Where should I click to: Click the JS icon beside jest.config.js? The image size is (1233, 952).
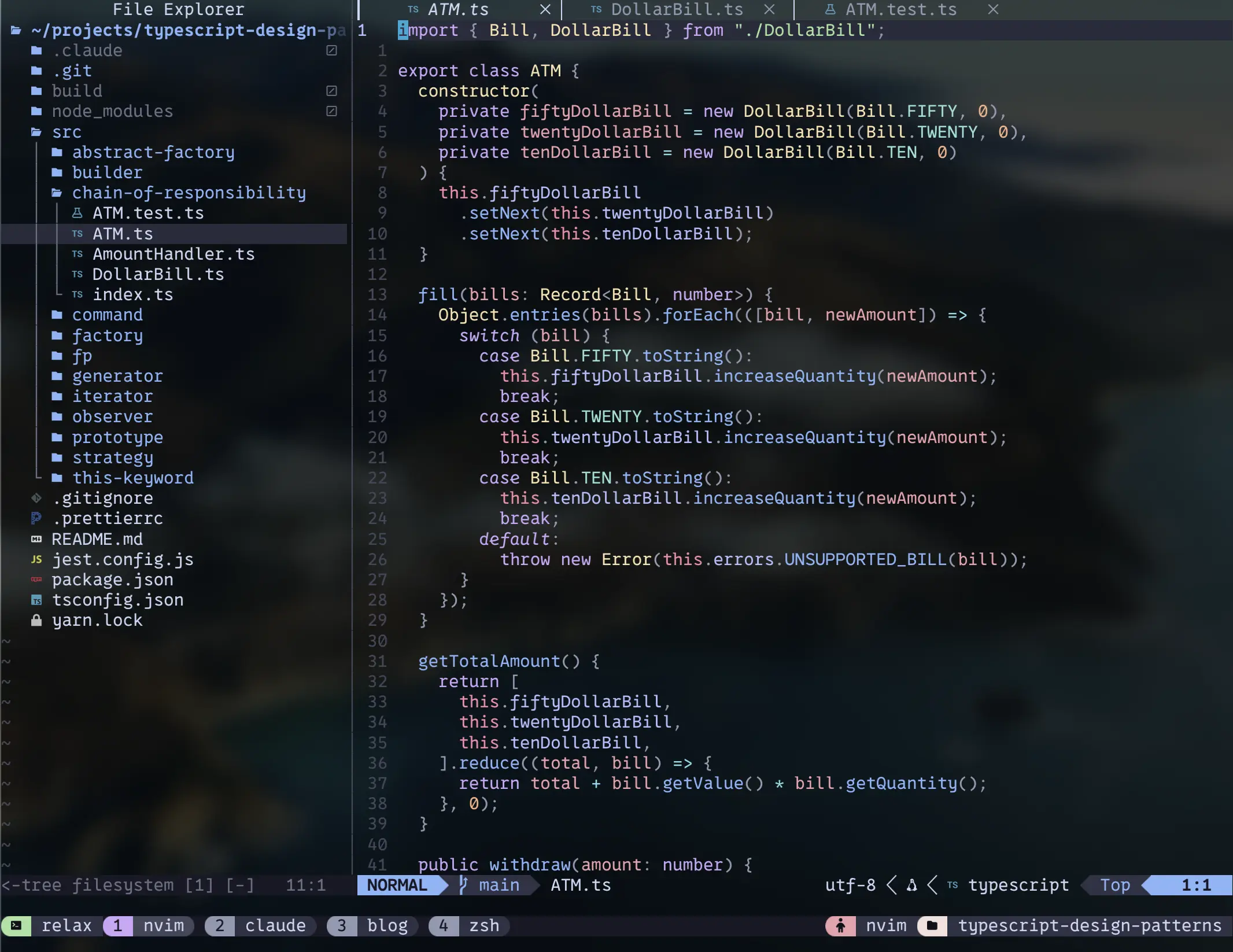coord(36,559)
